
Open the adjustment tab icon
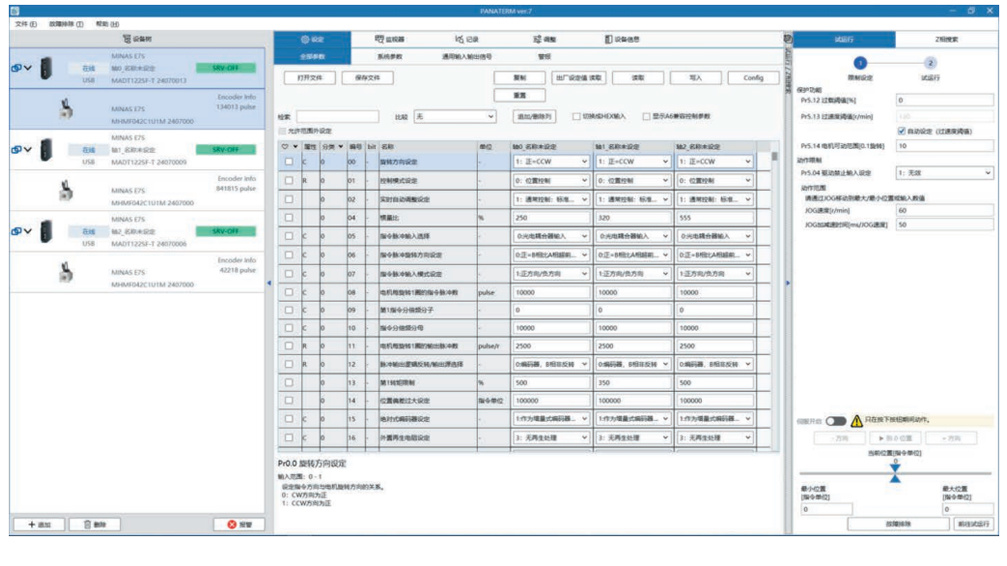point(537,39)
